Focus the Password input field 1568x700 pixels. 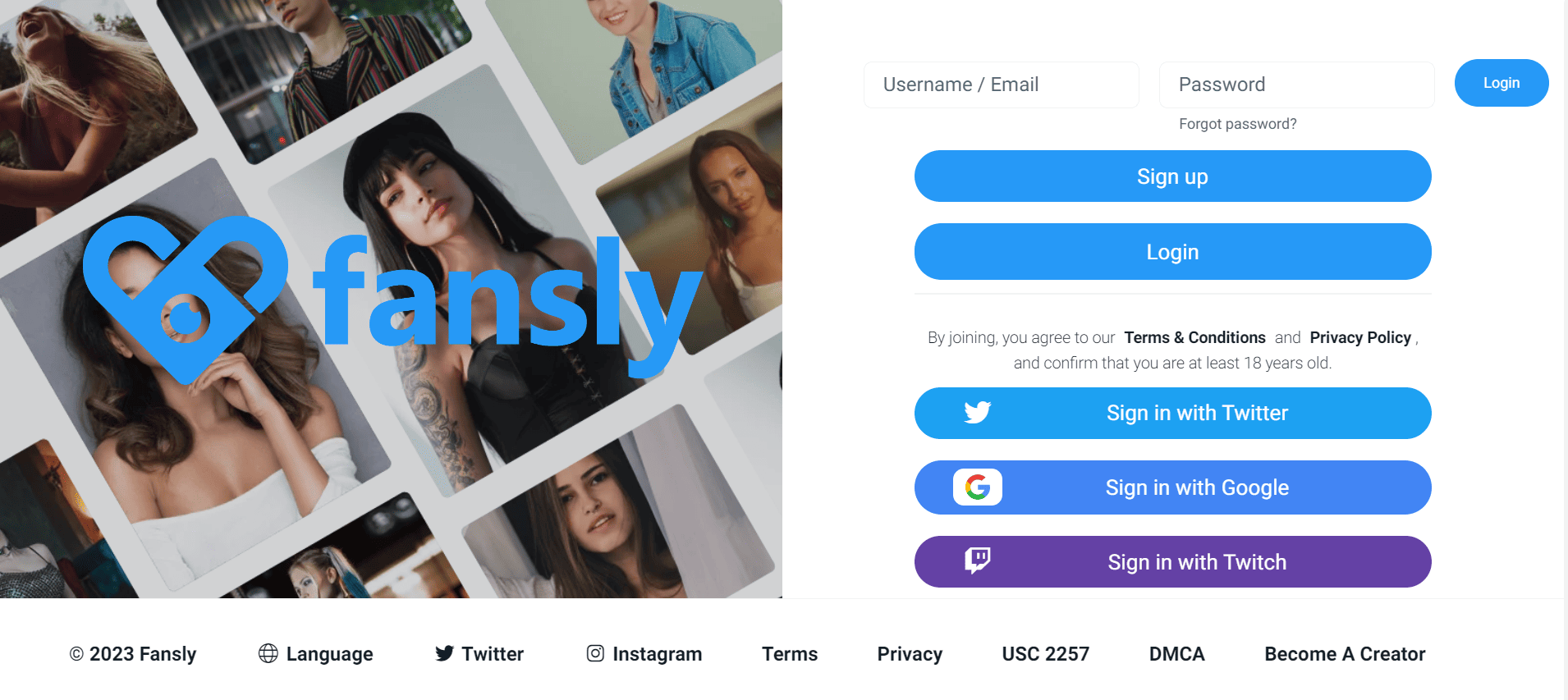(1296, 85)
